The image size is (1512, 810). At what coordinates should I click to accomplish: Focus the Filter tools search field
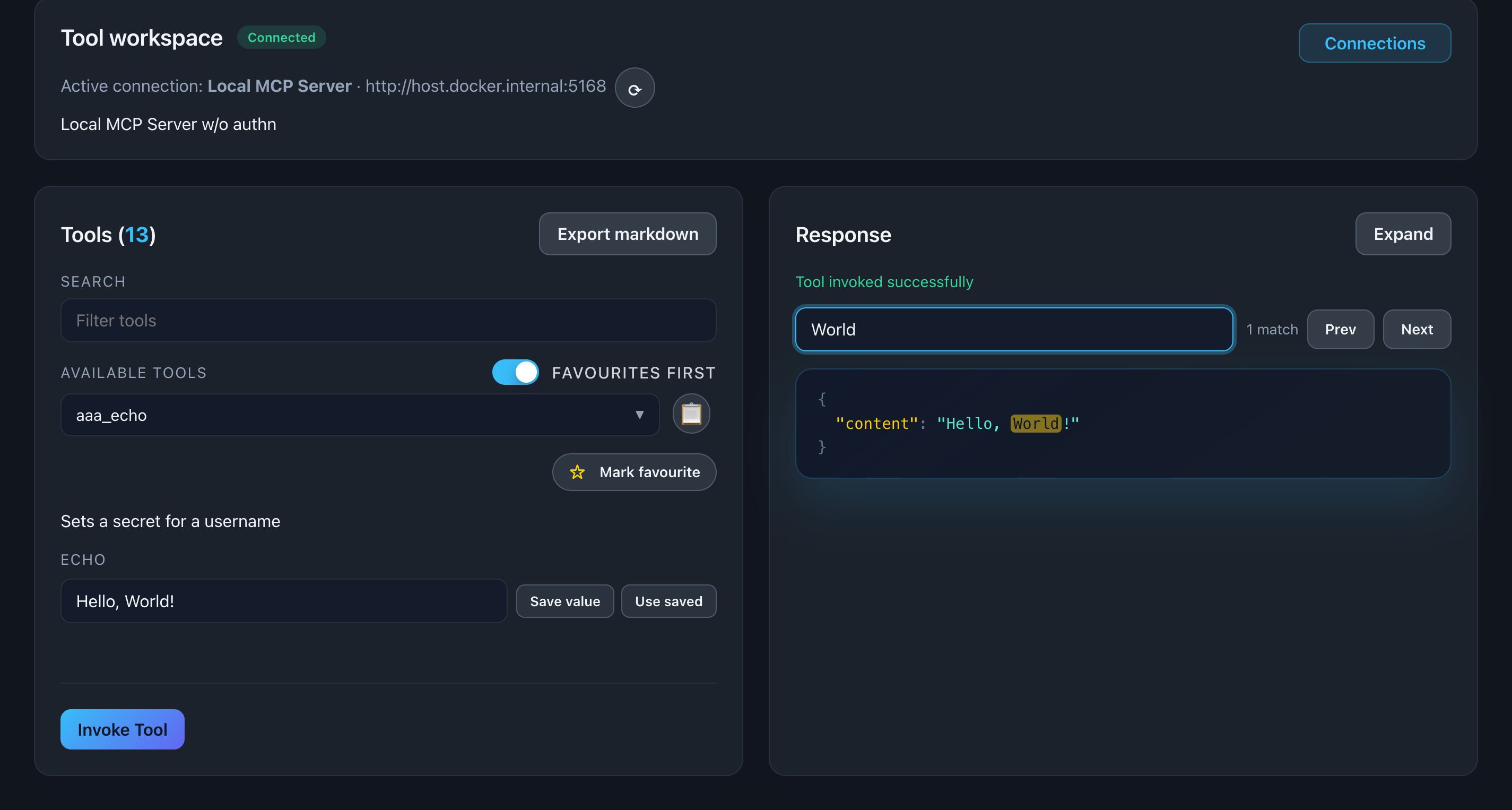[x=387, y=321]
